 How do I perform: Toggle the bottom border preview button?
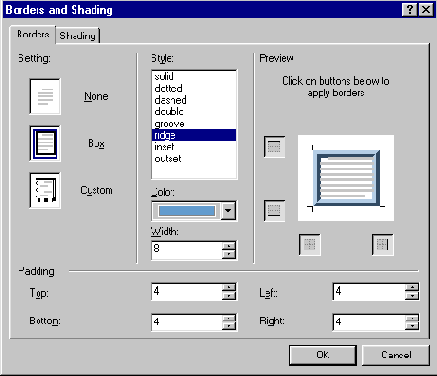point(274,210)
